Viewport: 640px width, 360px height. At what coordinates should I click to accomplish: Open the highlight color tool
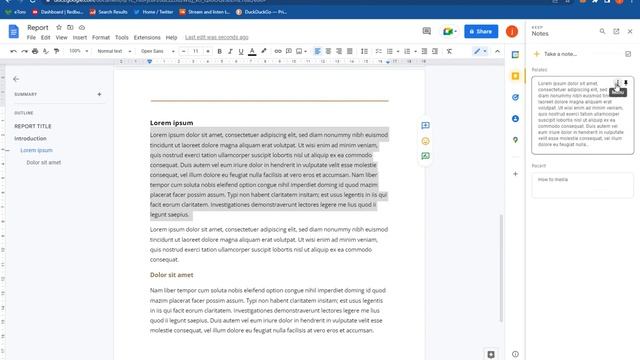(264, 51)
